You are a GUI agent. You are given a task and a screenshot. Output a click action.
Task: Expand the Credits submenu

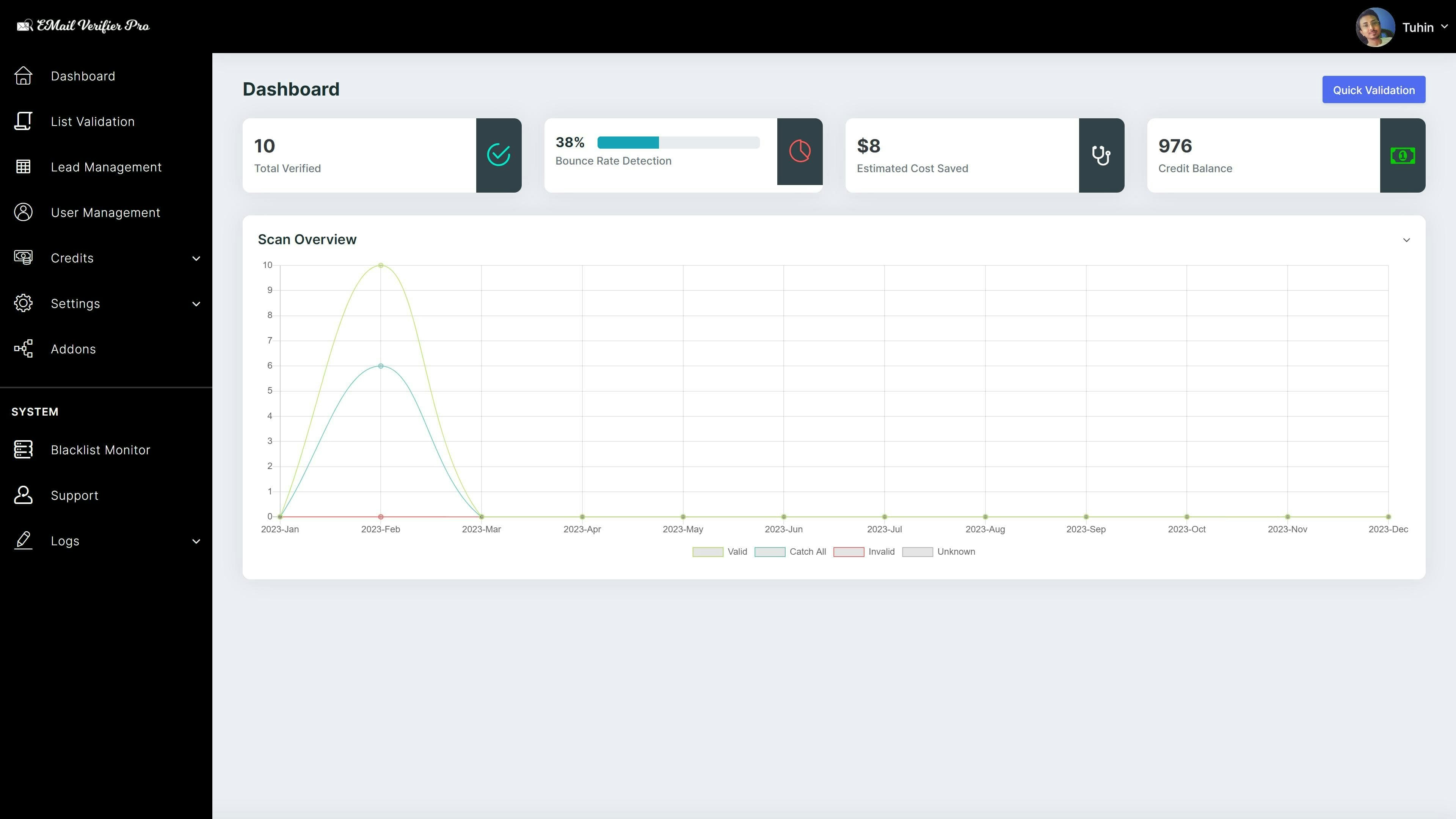point(196,258)
